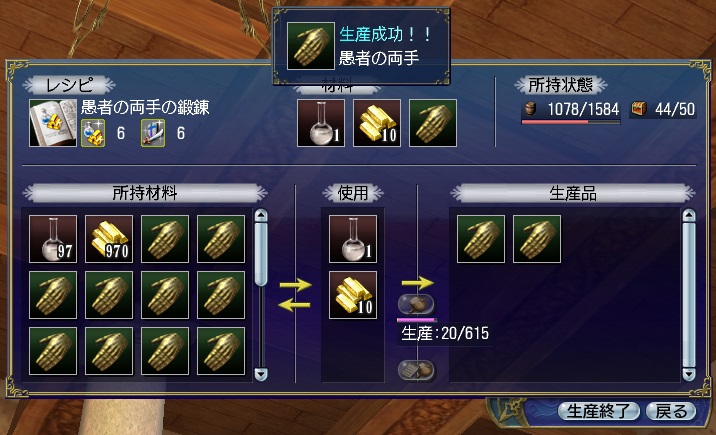
Task: Select first glove in 生産品 panel
Action: [481, 239]
